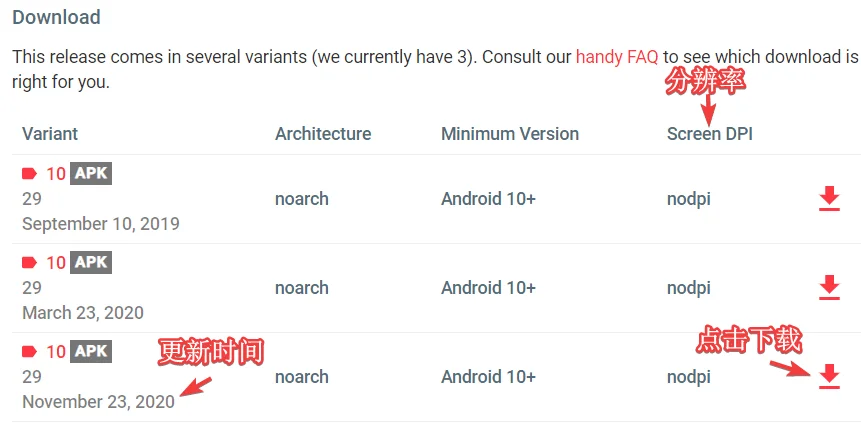Click the APK badge in the March 23, 2020 row
This screenshot has height=428, width=861.
pos(91,263)
